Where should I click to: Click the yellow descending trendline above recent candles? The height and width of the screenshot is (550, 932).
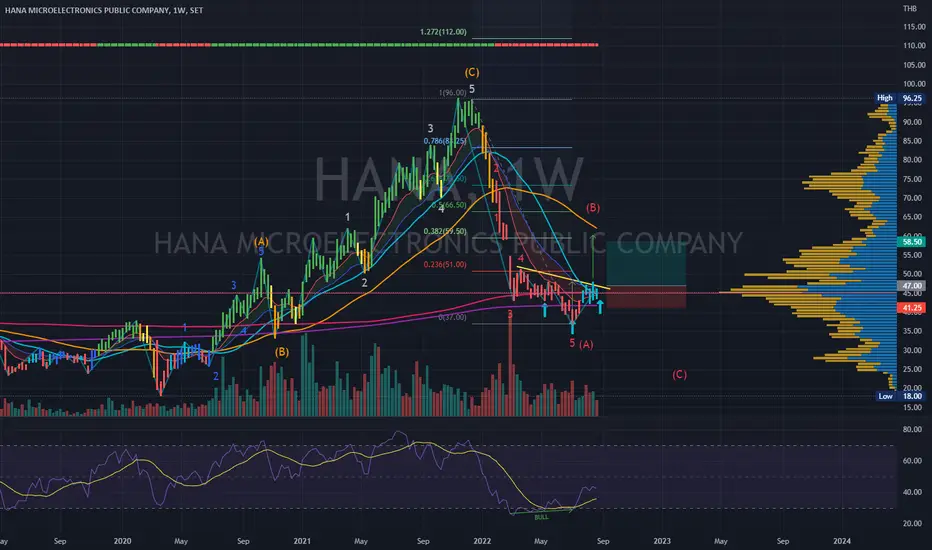coord(563,278)
